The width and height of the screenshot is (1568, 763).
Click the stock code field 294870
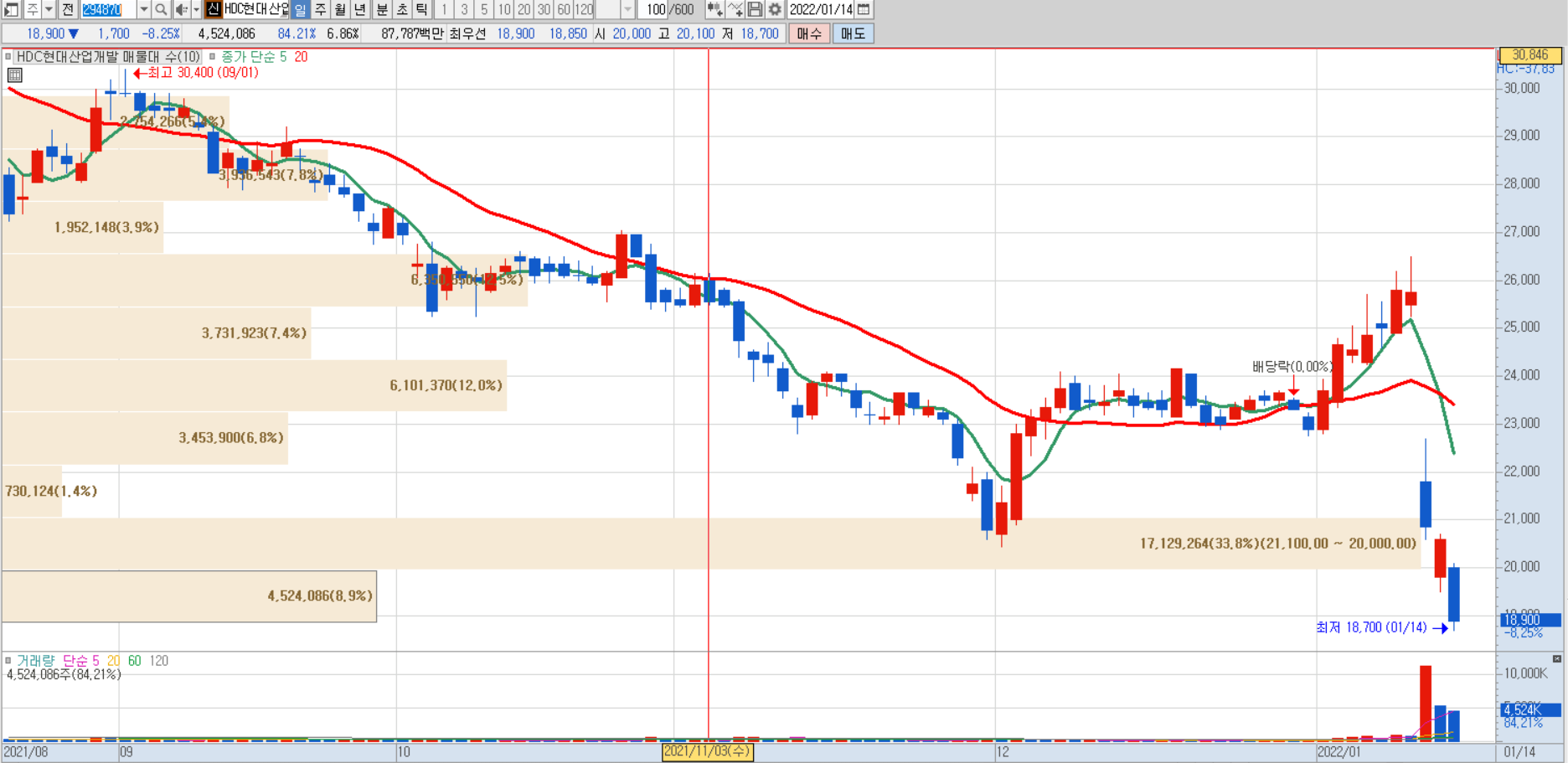click(x=108, y=9)
